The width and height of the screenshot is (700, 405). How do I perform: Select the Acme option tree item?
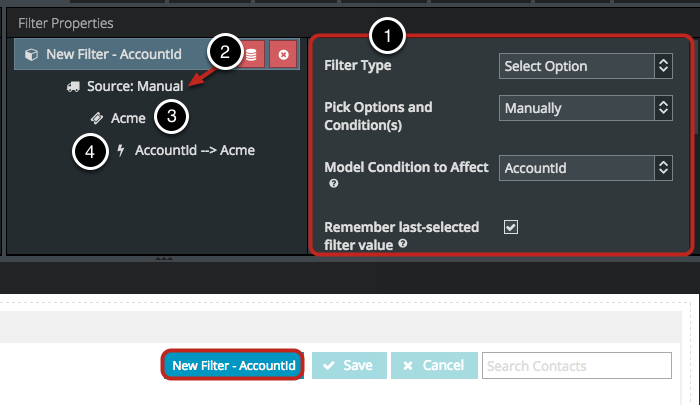[128, 118]
